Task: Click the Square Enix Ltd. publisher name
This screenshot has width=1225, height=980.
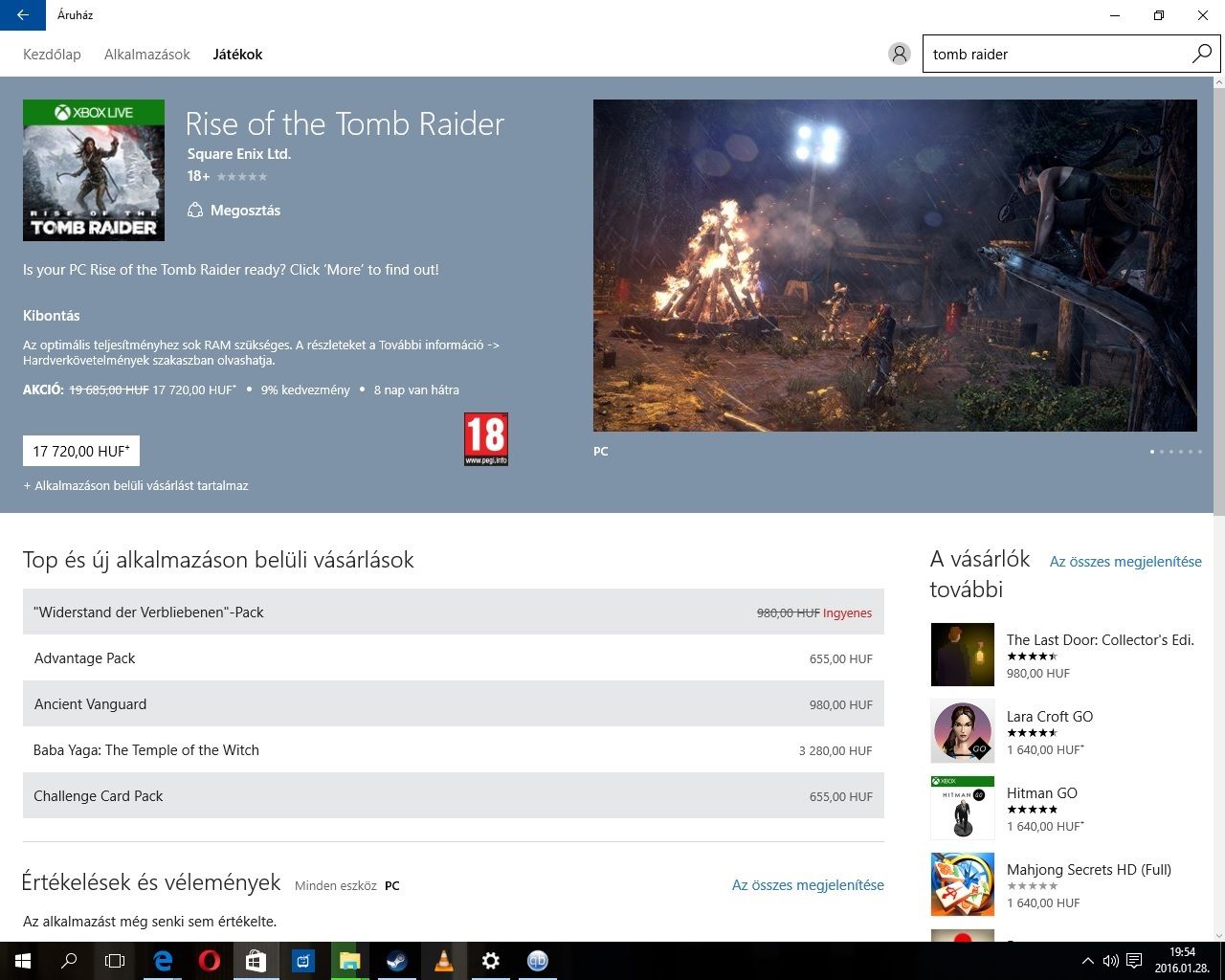Action: click(239, 154)
